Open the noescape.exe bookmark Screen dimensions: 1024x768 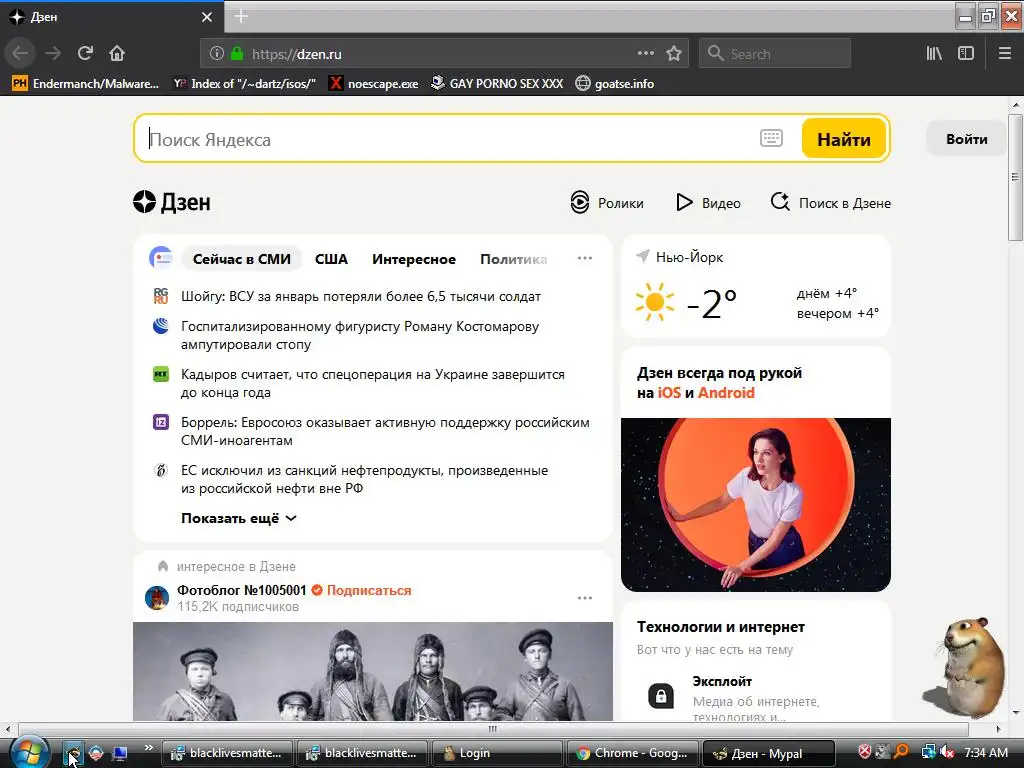click(x=374, y=84)
